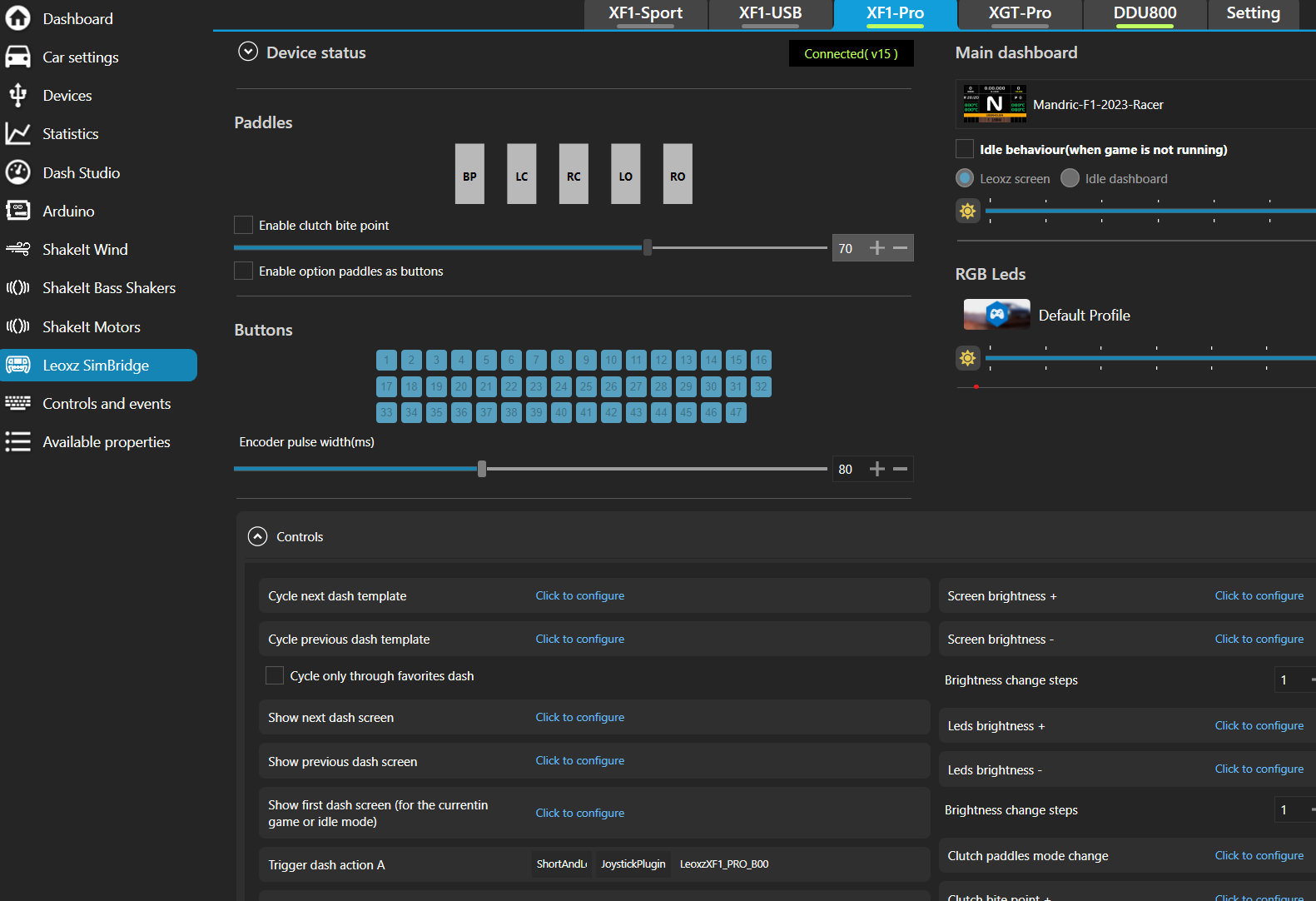The image size is (1316, 901).
Task: Click the clutch bite point value field 70
Action: click(847, 248)
